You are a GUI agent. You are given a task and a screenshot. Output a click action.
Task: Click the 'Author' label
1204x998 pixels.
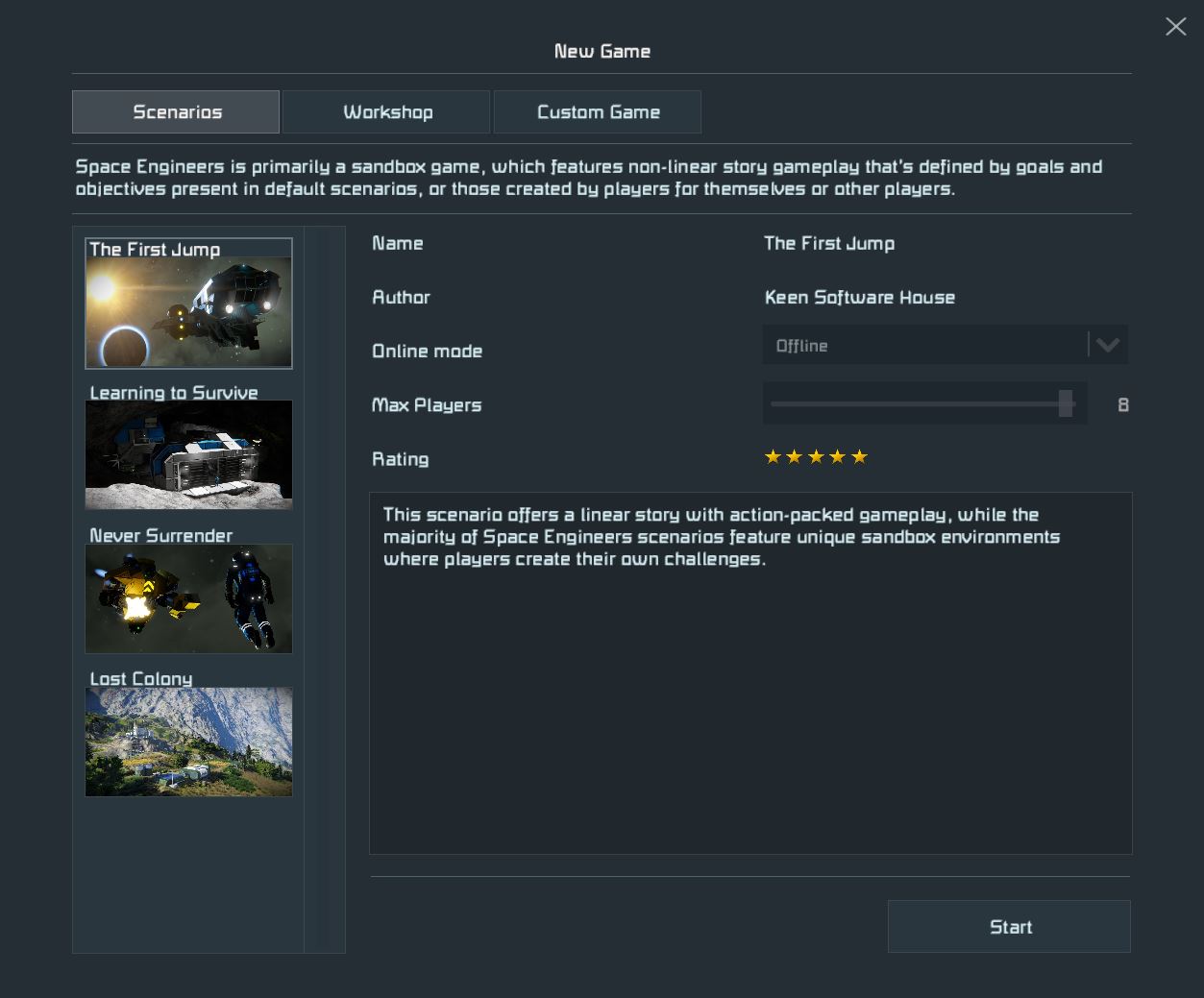tap(401, 298)
